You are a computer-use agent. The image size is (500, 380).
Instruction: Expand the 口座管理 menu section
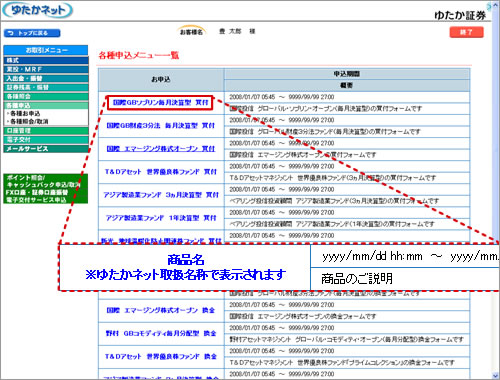point(46,131)
